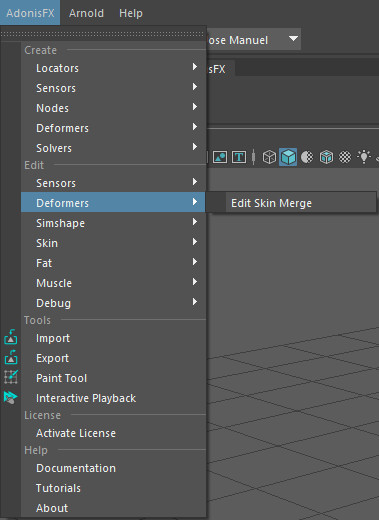
Task: Expand Solvers submenu
Action: pyautogui.click(x=113, y=148)
